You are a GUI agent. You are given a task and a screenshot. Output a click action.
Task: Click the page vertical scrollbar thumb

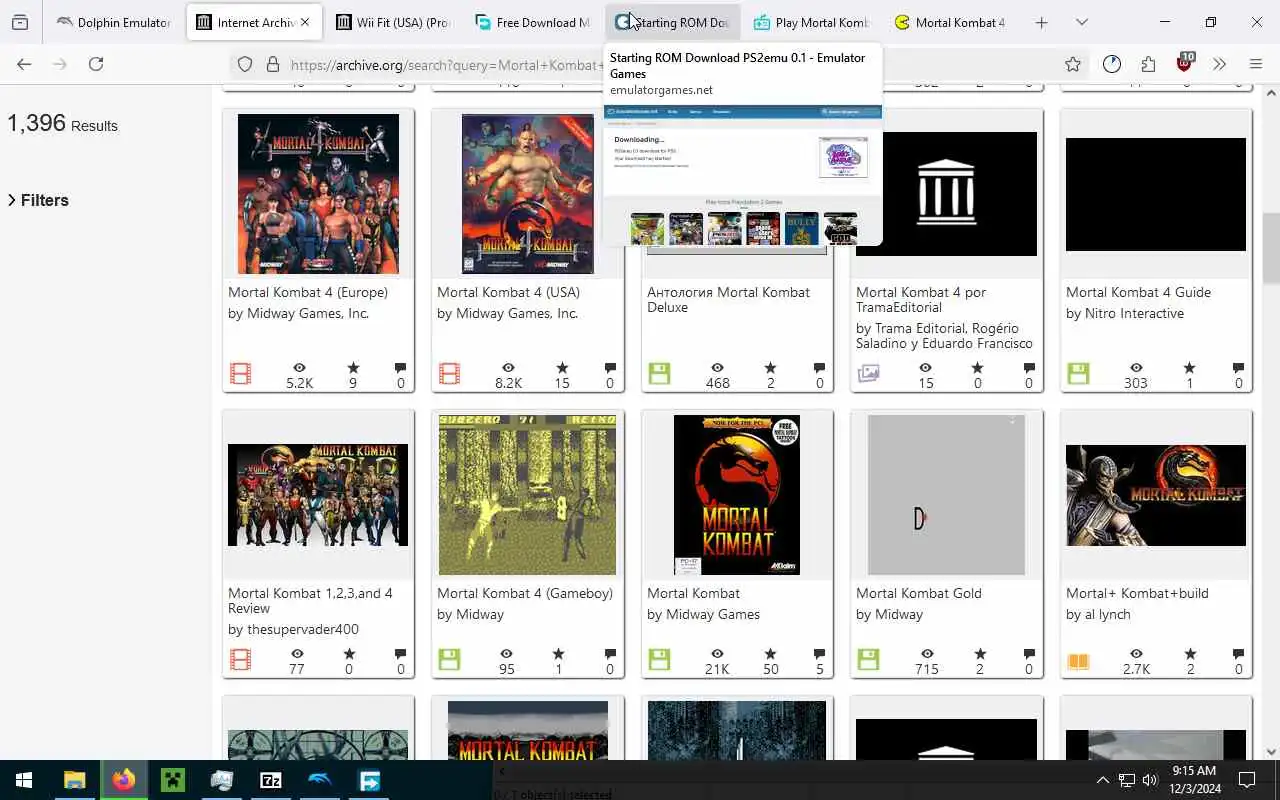(1271, 248)
